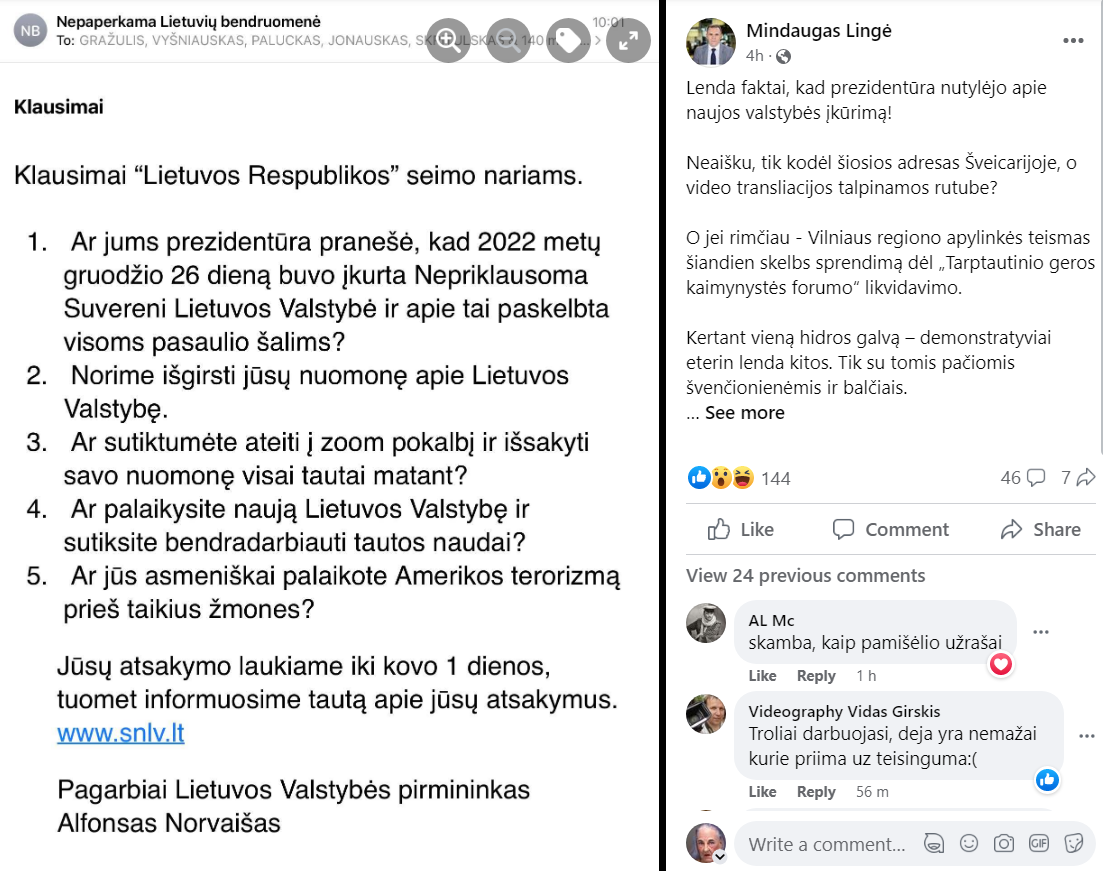This screenshot has width=1103, height=871.
Task: Click the zoom in magnifier icon
Action: pyautogui.click(x=448, y=40)
